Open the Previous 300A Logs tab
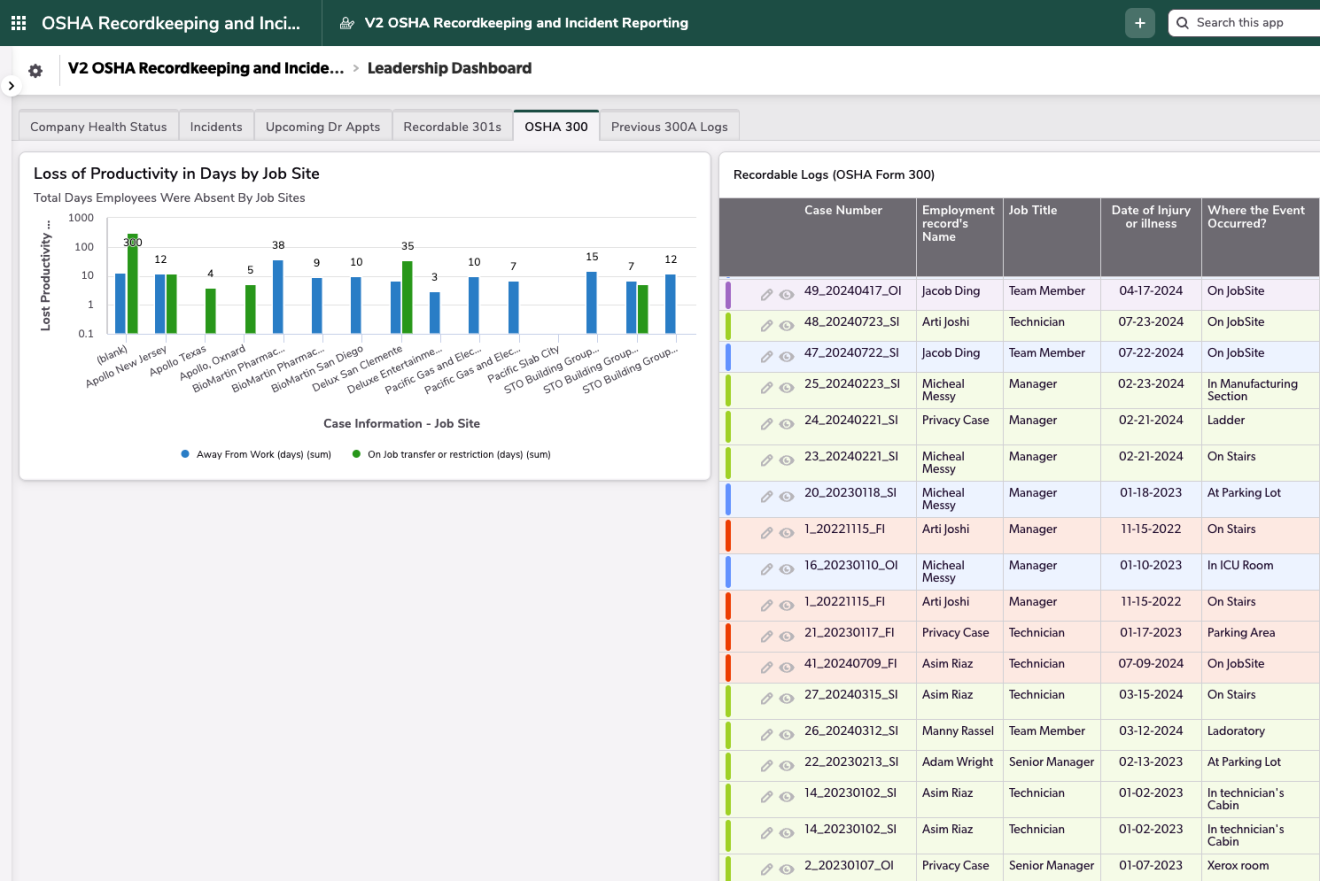This screenshot has height=881, width=1320. click(x=669, y=127)
